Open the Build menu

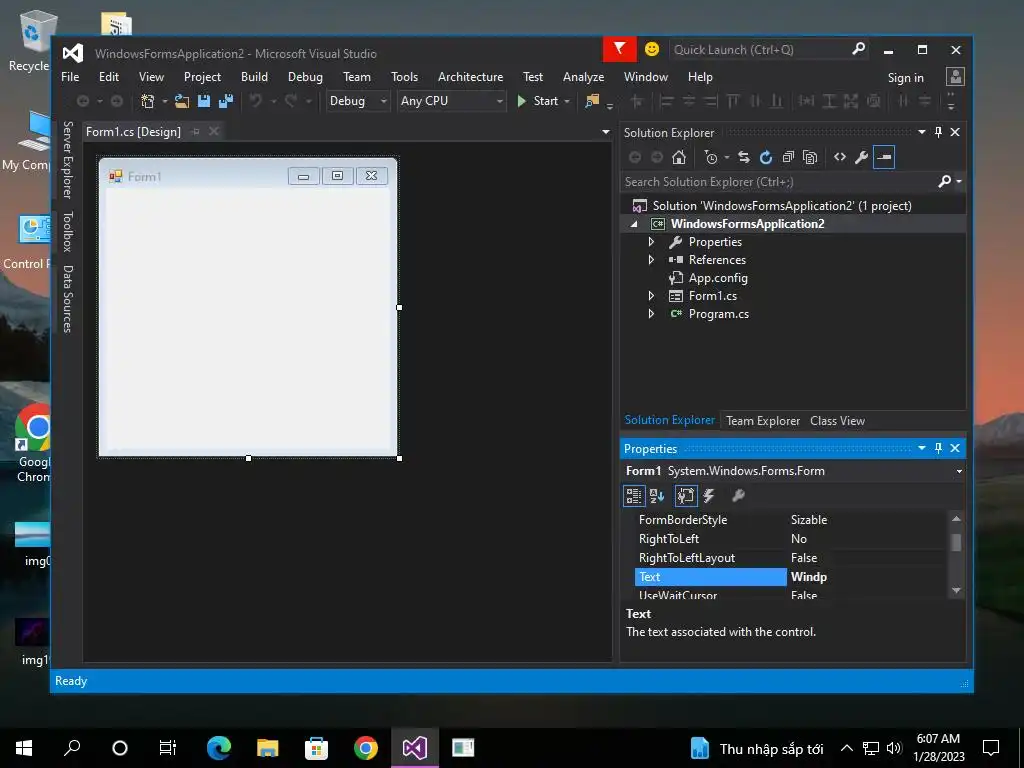click(x=254, y=77)
